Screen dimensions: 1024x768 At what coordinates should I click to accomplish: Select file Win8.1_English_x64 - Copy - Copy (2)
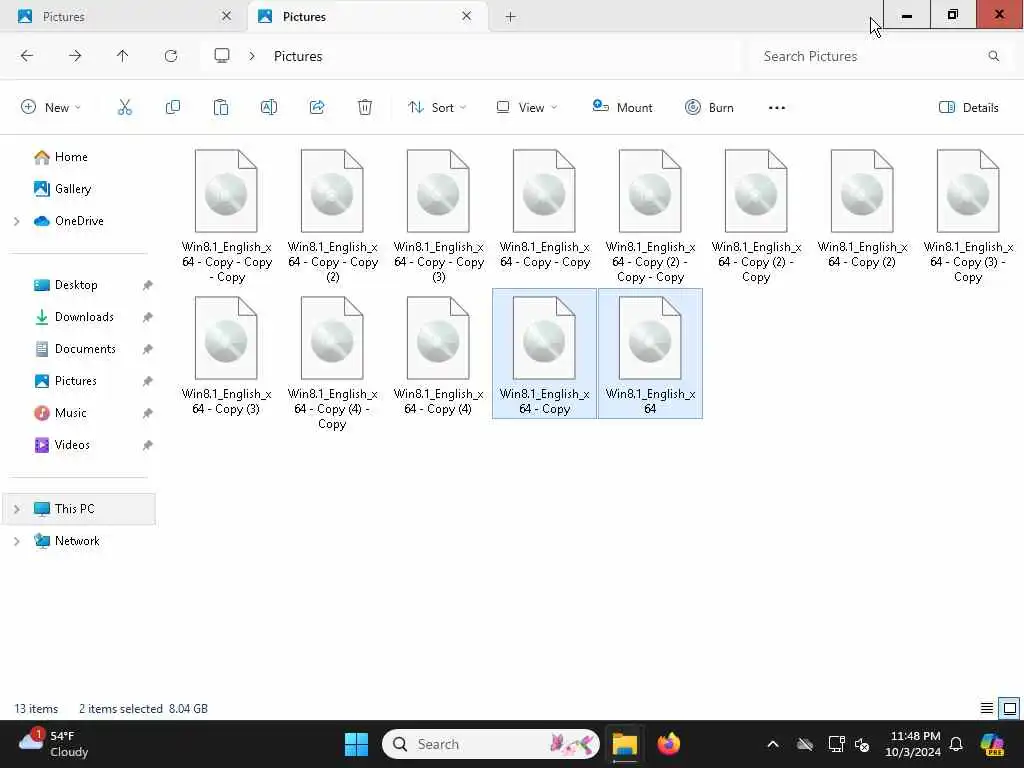pyautogui.click(x=332, y=216)
